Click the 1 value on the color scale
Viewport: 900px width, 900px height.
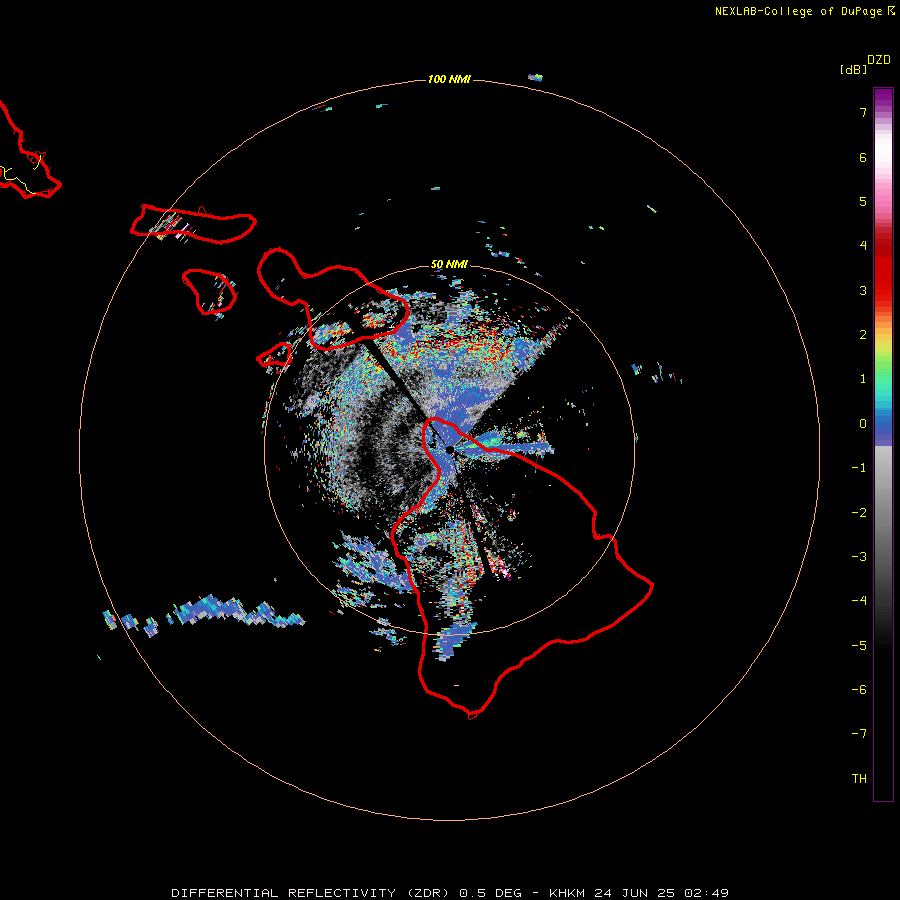tap(863, 379)
